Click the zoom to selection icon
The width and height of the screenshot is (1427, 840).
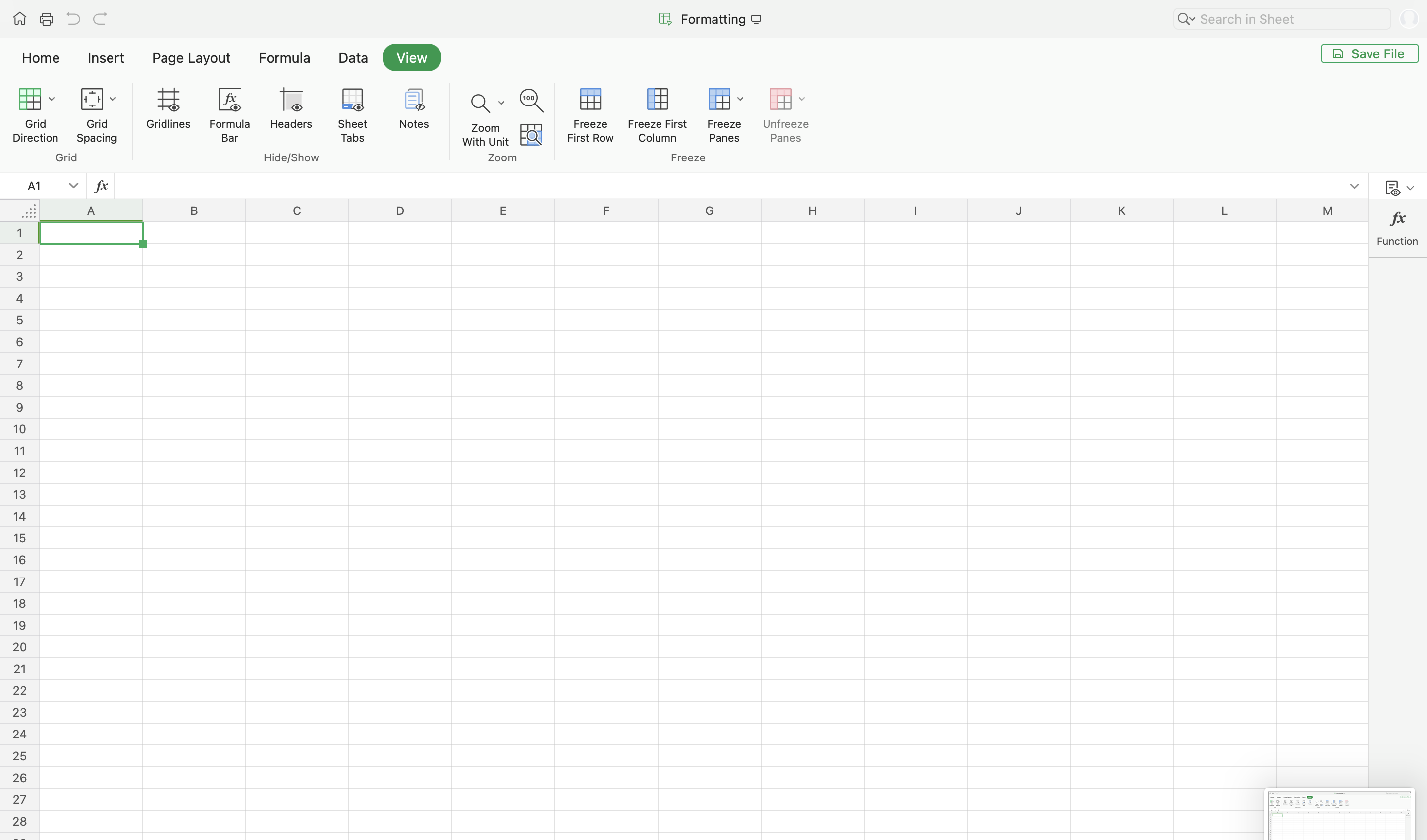[x=531, y=135]
